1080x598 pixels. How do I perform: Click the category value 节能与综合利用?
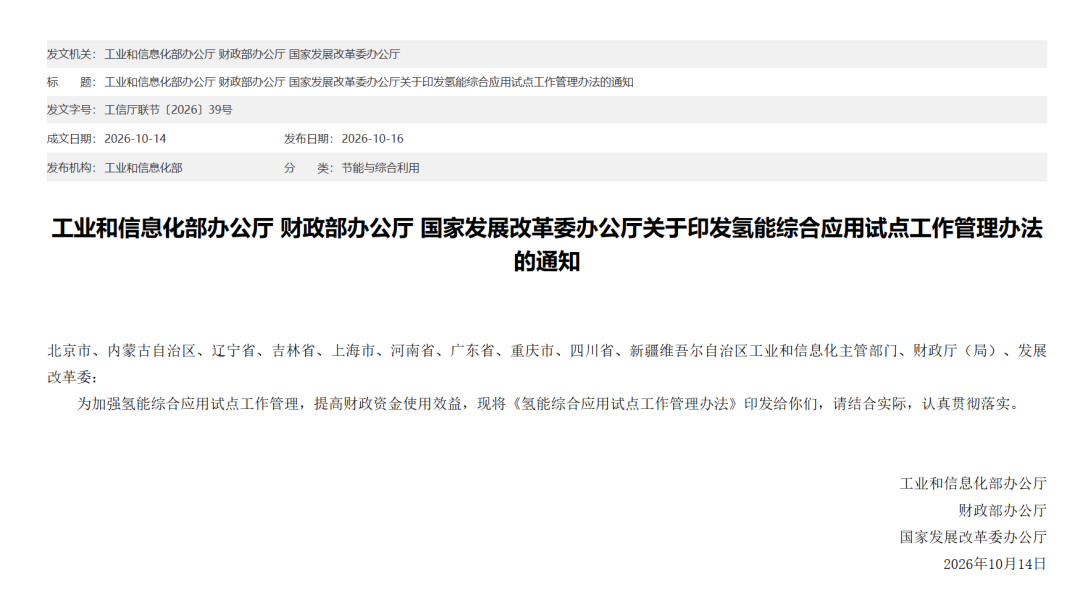click(x=380, y=168)
